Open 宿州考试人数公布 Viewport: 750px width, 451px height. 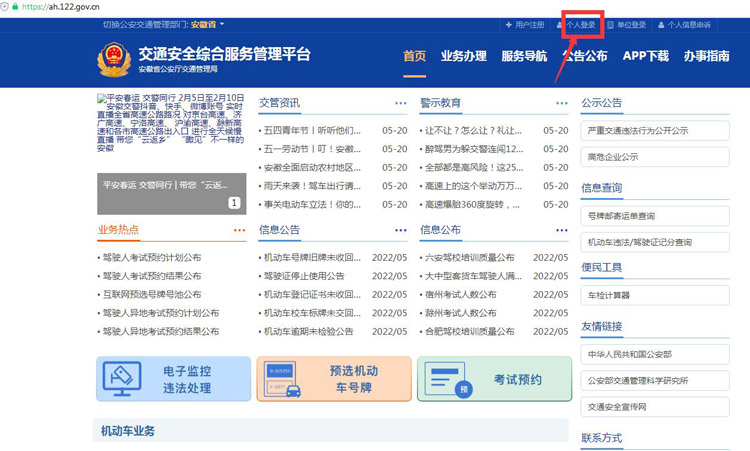coord(461,295)
